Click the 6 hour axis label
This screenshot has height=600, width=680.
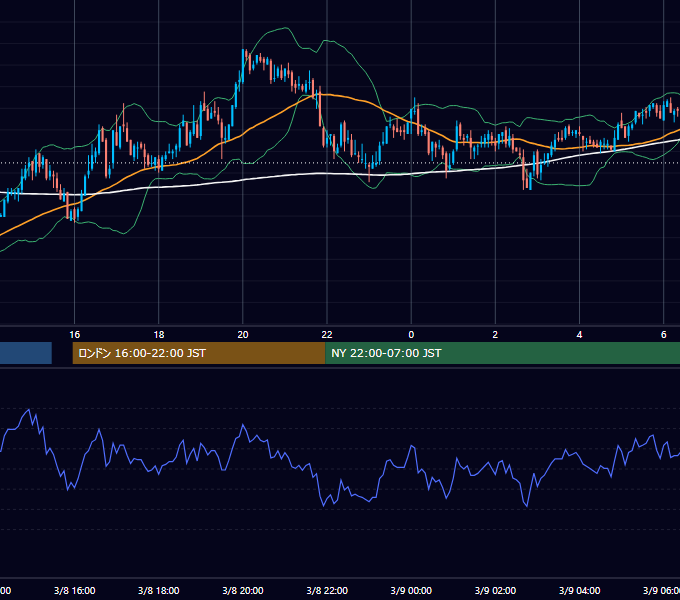point(664,335)
